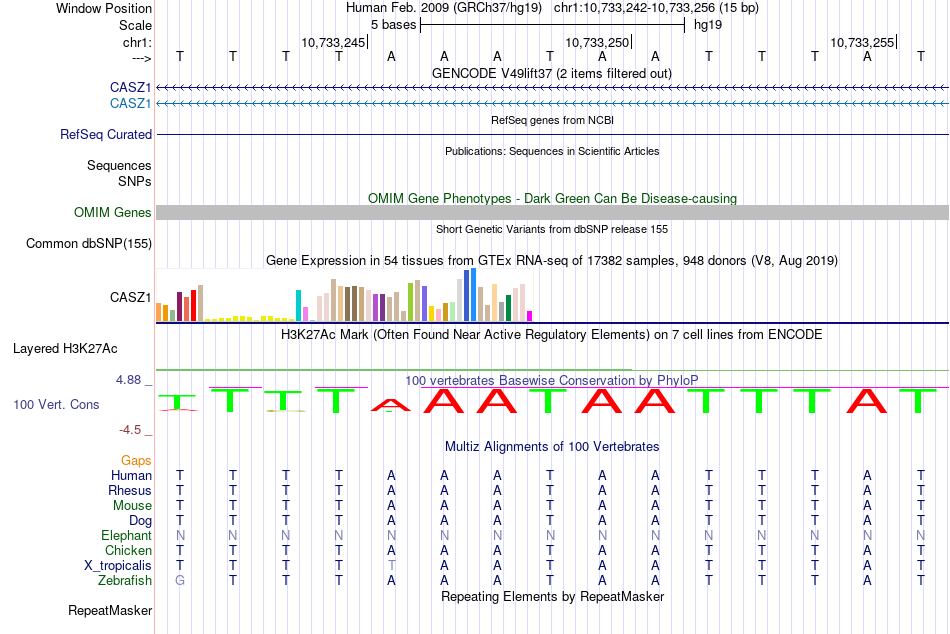Click the Elephant alignment row label
Image resolution: width=950 pixels, height=634 pixels.
[x=127, y=536]
